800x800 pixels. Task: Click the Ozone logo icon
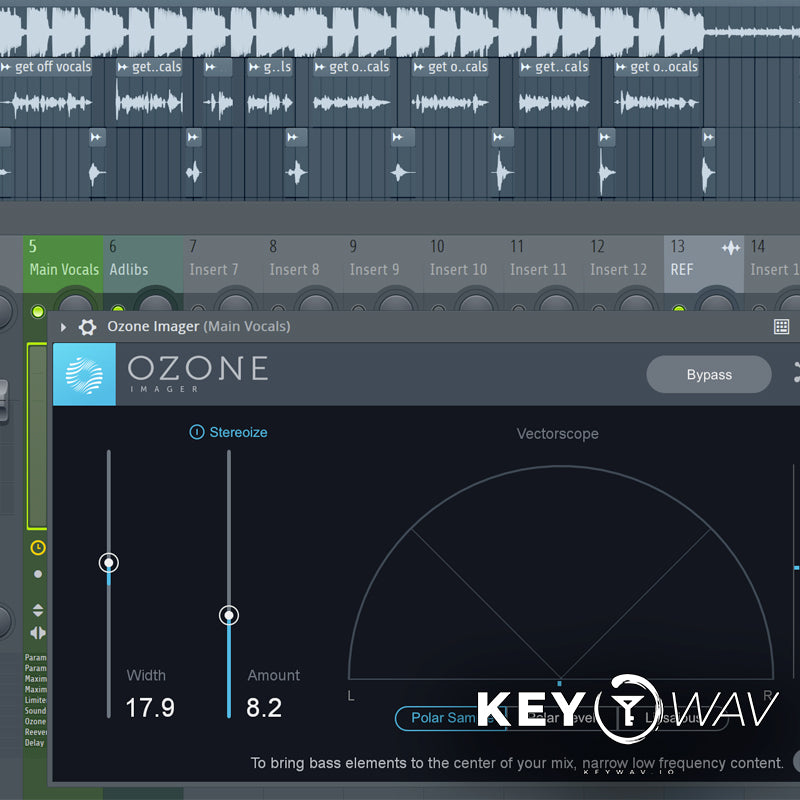pos(84,374)
